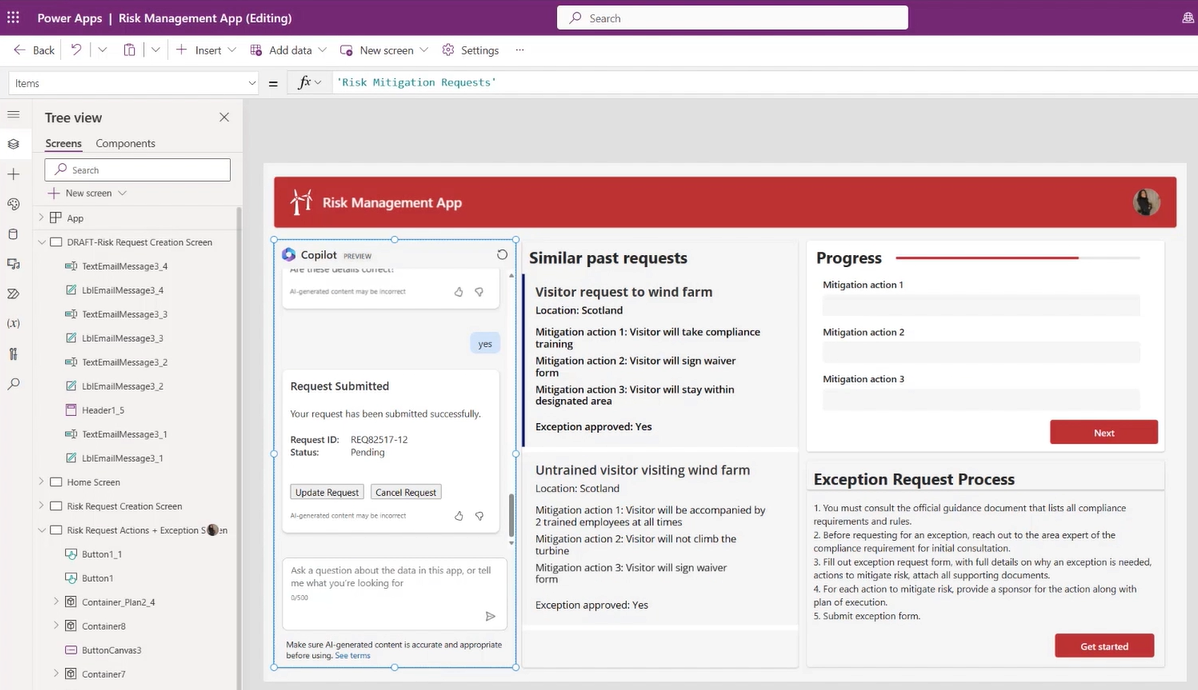
Task: Open Variables icon in left rail
Action: pos(13,324)
